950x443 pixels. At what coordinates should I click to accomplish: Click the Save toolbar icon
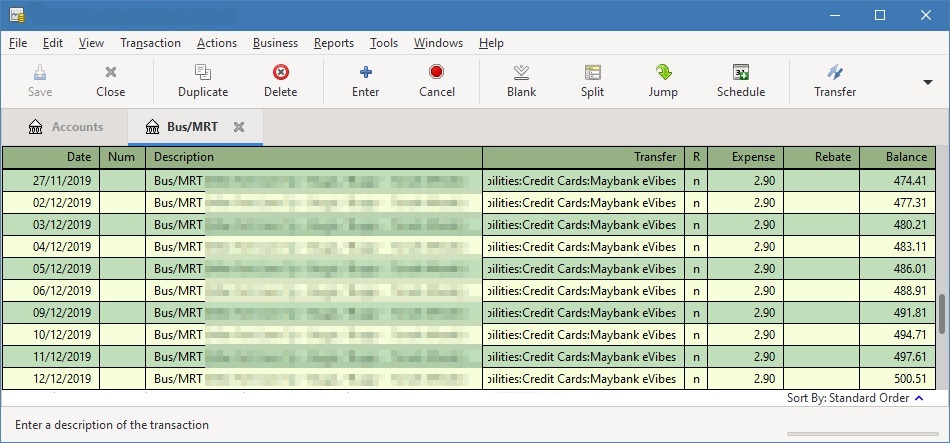pos(40,73)
